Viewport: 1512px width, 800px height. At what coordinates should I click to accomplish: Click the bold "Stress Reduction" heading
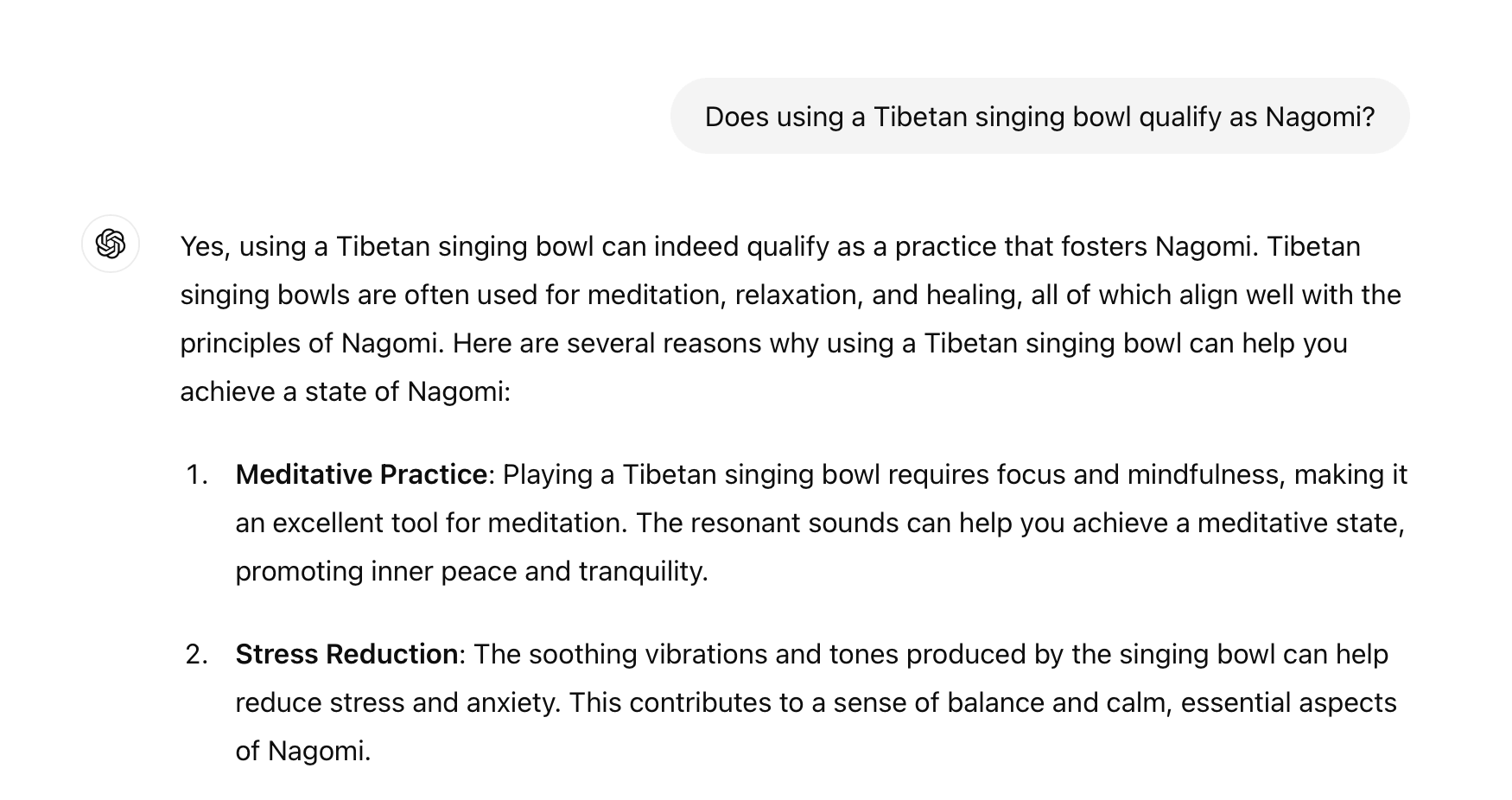click(x=346, y=654)
